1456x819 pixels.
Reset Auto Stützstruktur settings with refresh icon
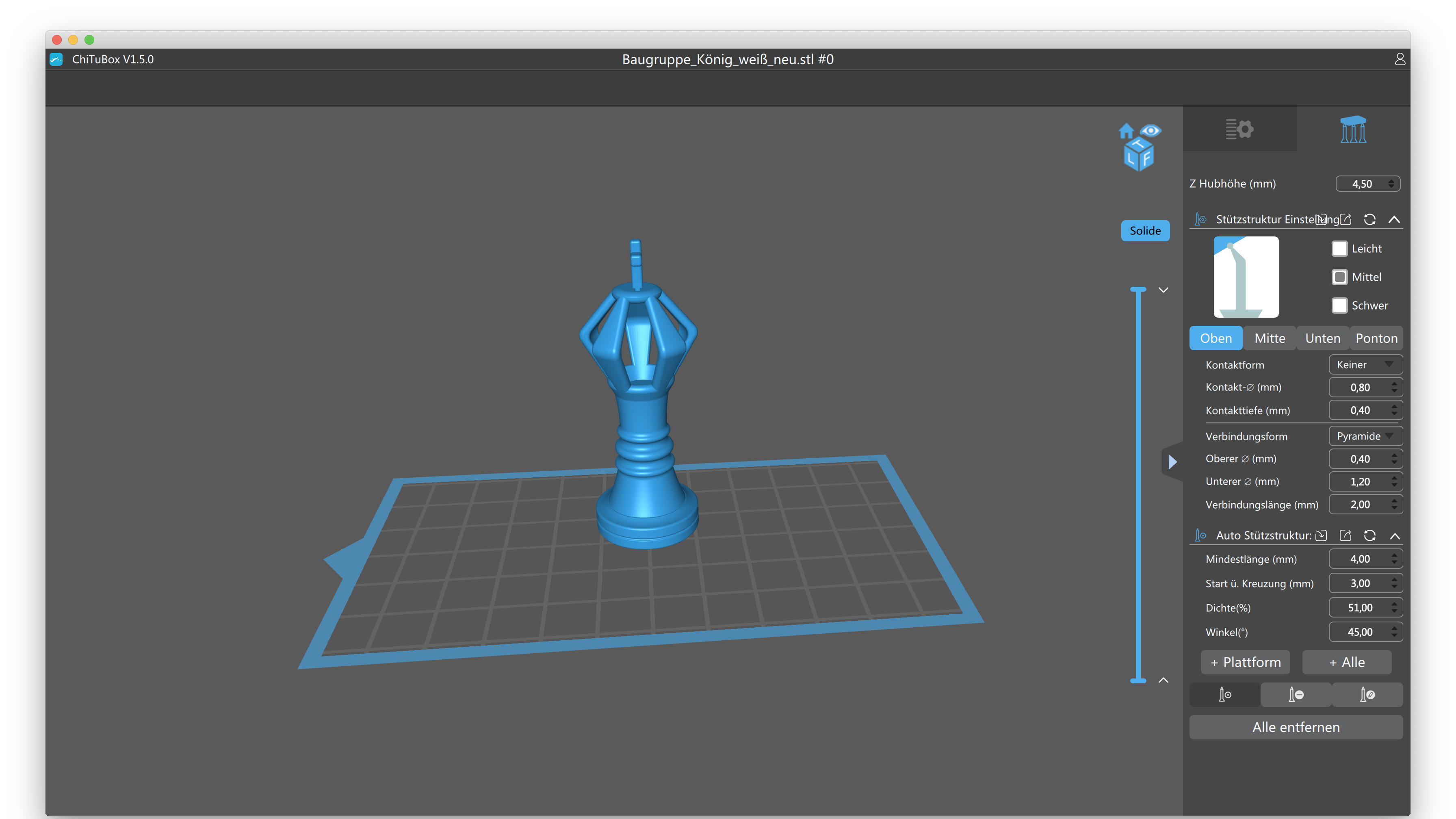point(1369,536)
